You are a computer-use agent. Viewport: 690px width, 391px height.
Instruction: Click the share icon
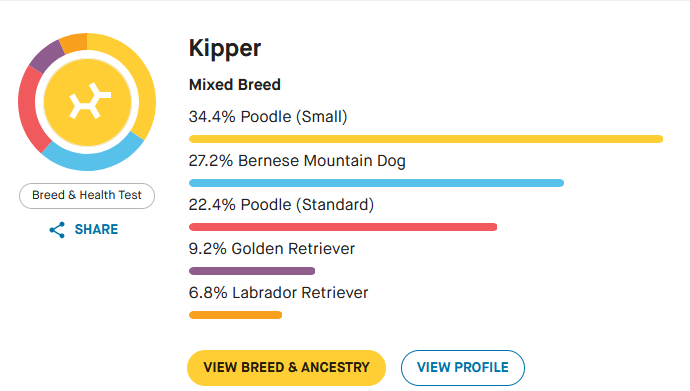coord(57,230)
